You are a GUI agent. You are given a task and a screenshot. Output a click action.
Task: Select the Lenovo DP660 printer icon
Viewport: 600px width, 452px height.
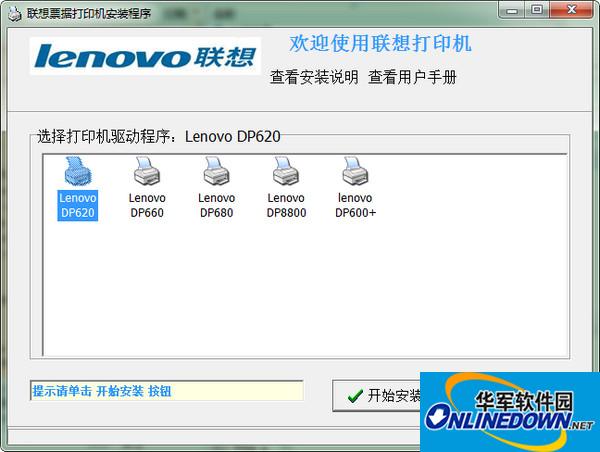[147, 171]
